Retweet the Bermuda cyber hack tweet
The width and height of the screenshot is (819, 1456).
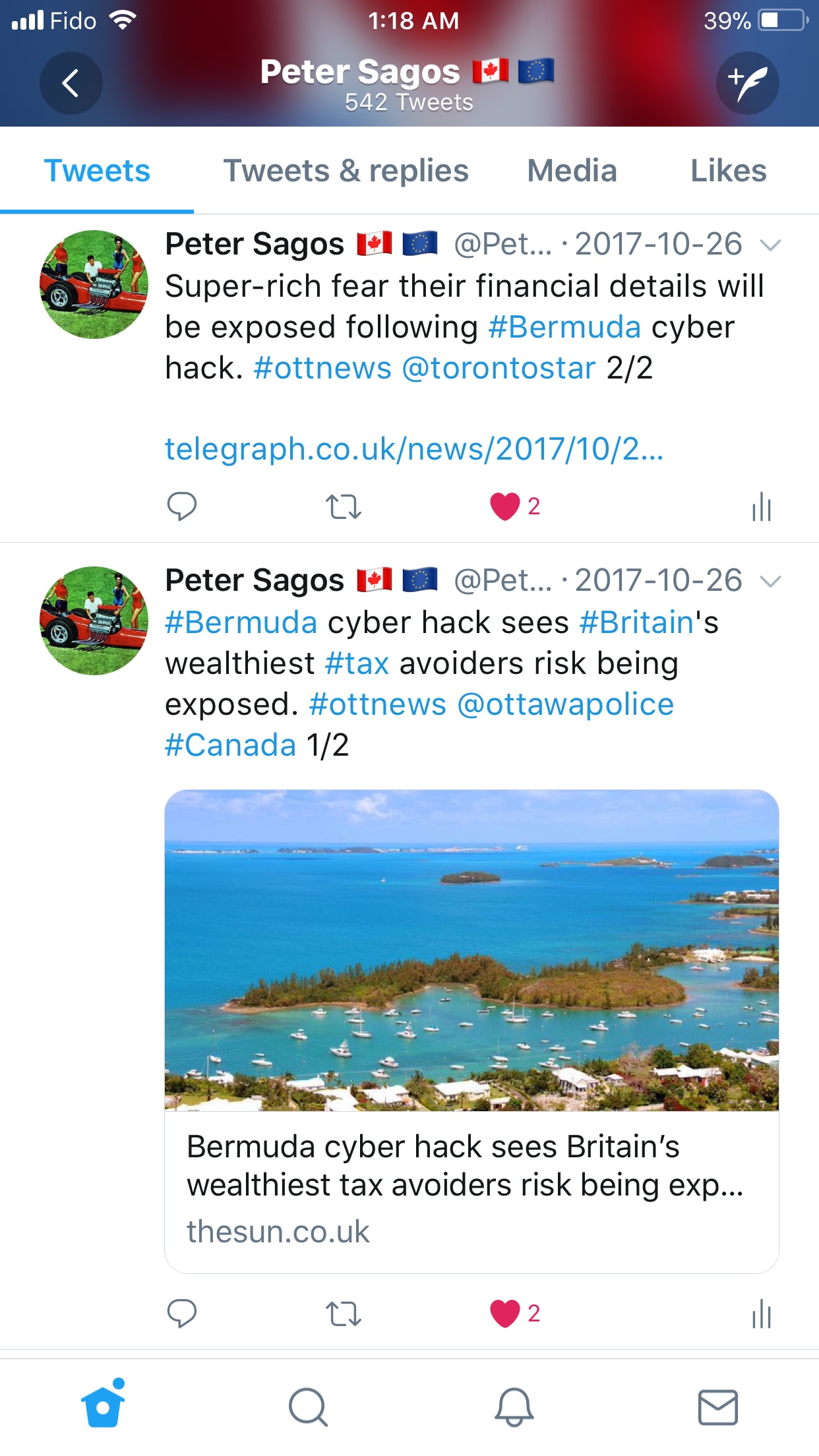[344, 1314]
